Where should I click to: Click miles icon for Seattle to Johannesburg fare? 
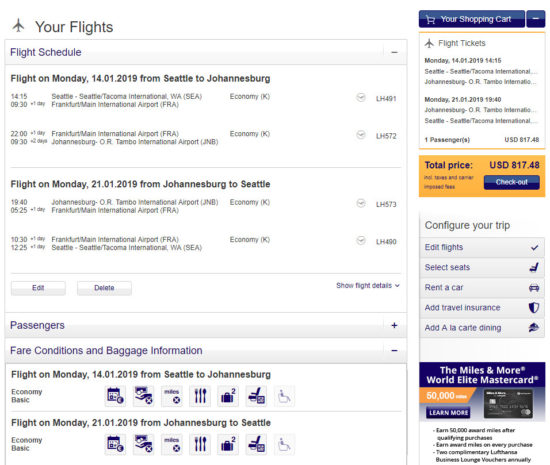172,396
